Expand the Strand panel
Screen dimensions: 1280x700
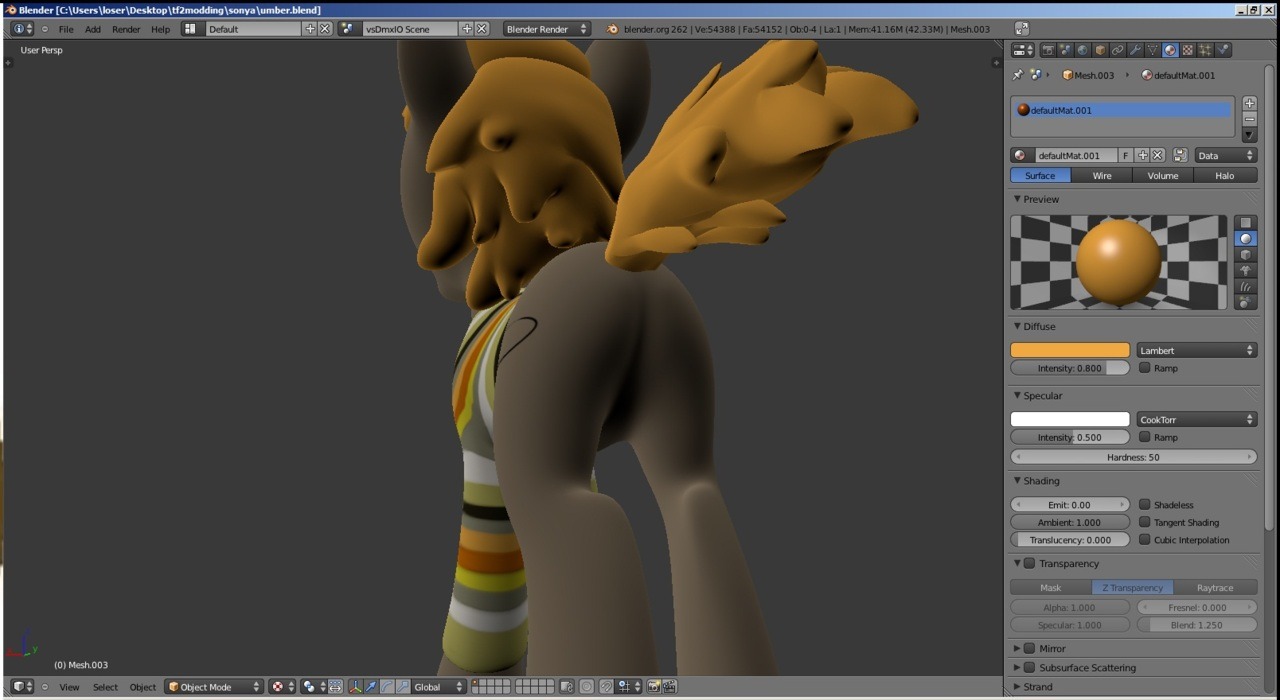point(1017,686)
